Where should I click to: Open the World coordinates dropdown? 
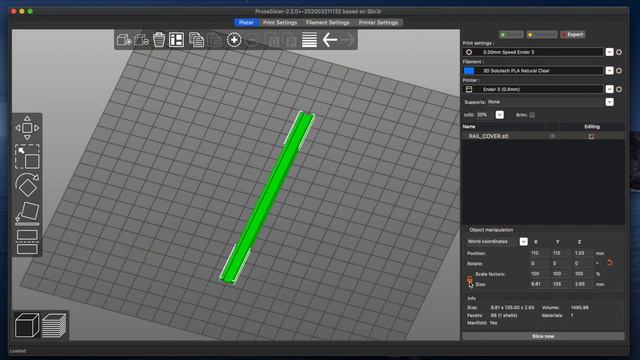point(523,242)
